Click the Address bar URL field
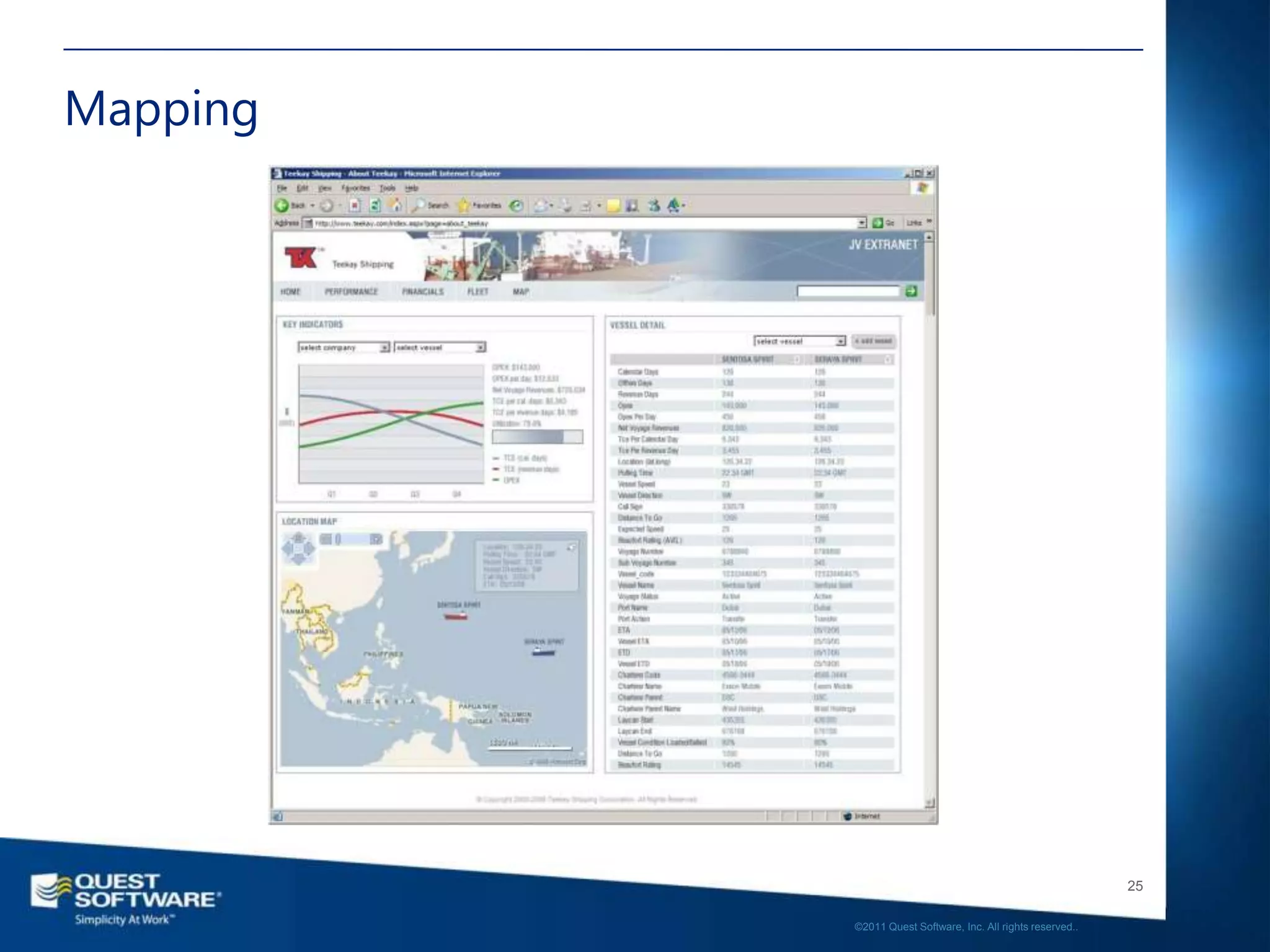This screenshot has height=952, width=1270. pos(583,223)
